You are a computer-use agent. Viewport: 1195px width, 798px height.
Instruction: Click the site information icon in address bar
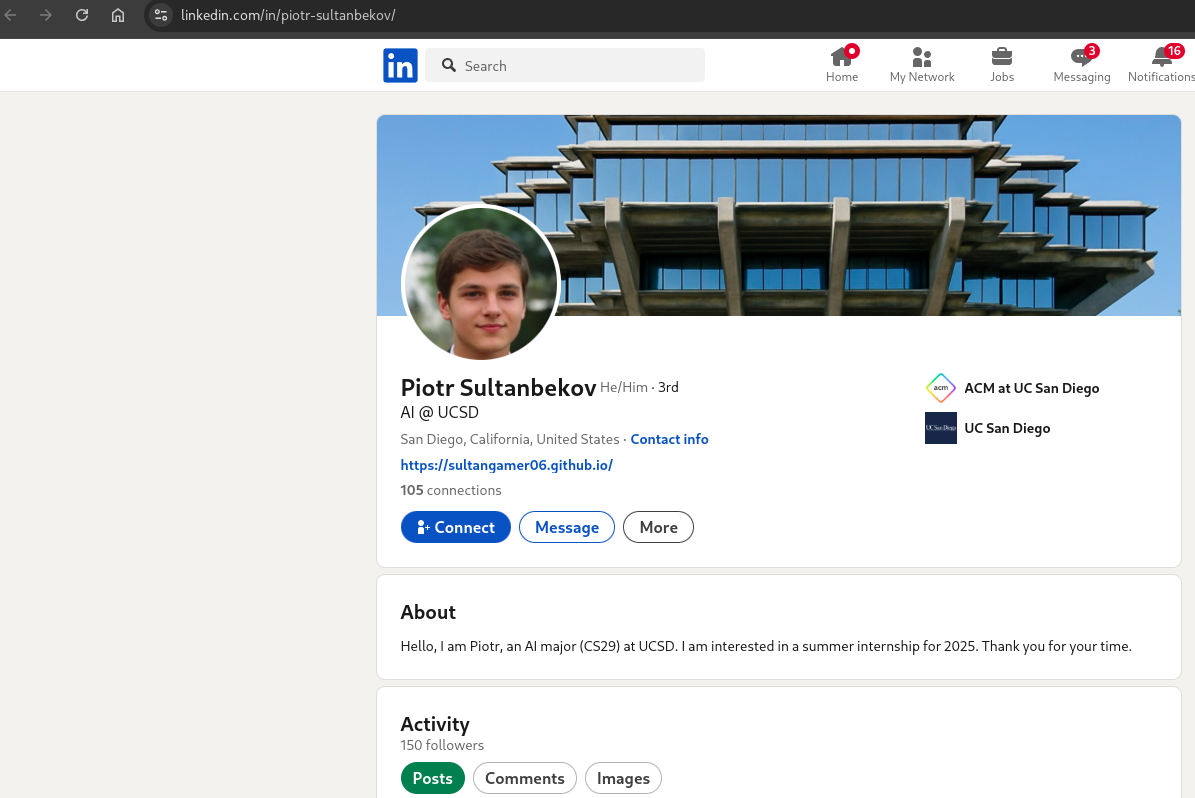[161, 15]
